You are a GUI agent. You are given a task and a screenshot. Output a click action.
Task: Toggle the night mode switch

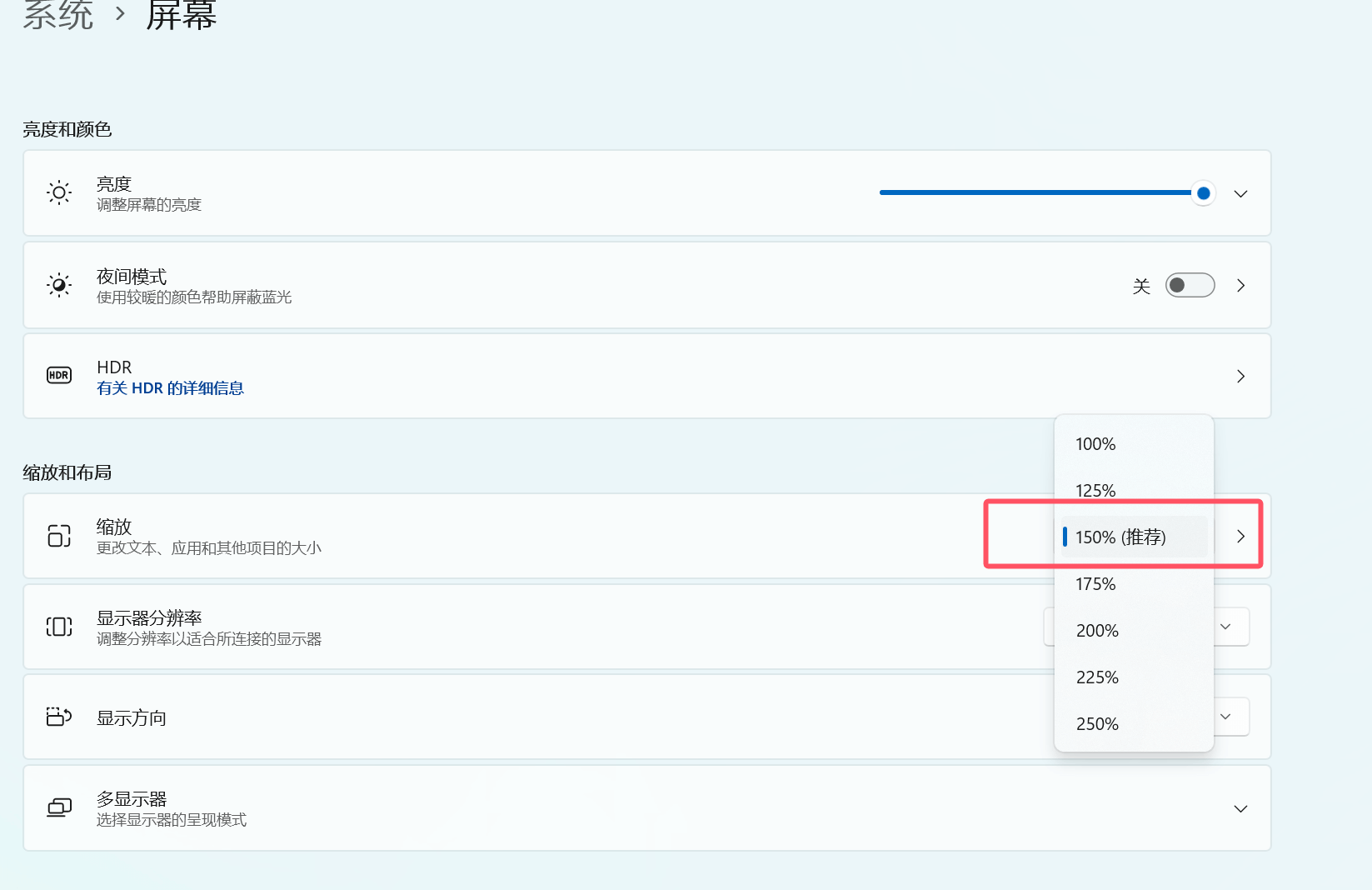[x=1190, y=285]
